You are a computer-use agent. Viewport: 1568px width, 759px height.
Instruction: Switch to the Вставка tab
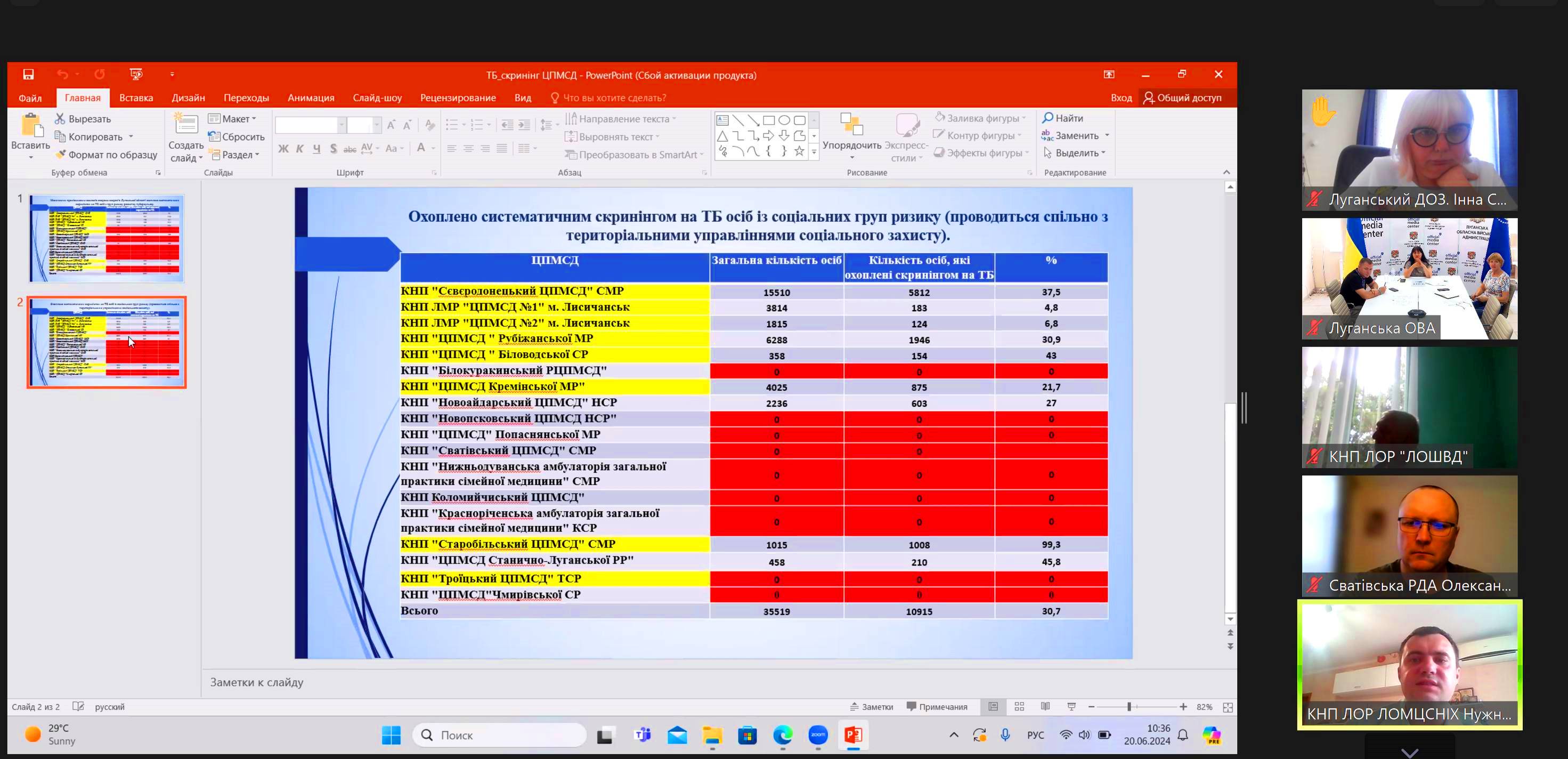136,98
